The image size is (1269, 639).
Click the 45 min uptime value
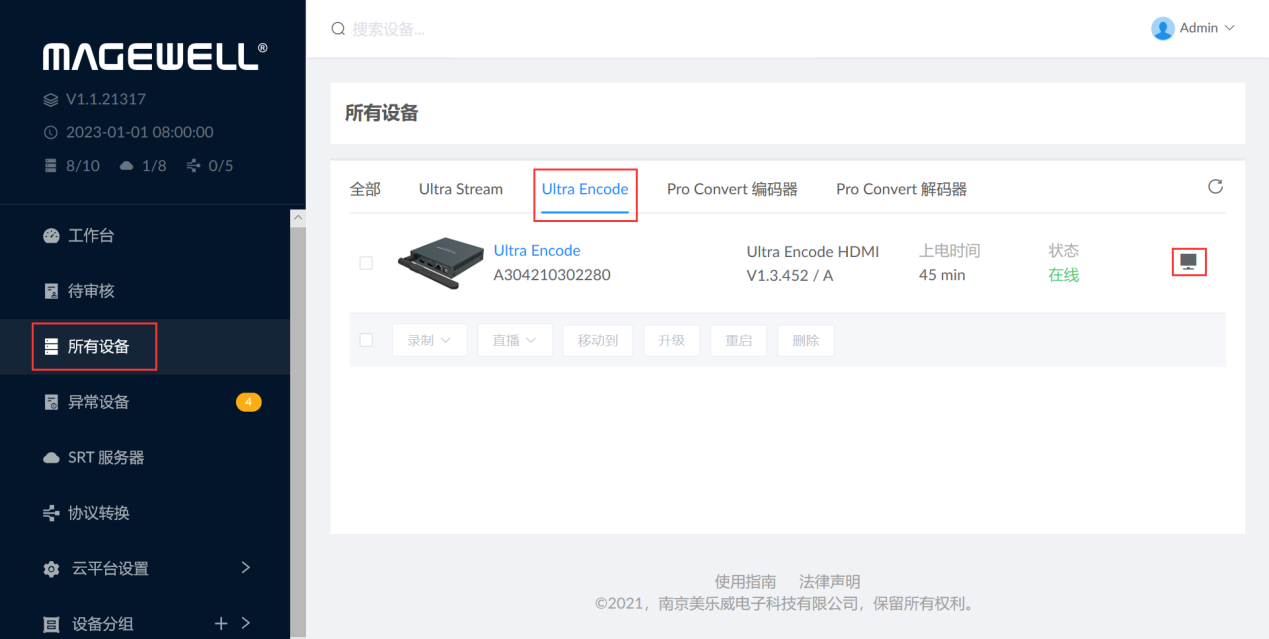coord(942,275)
